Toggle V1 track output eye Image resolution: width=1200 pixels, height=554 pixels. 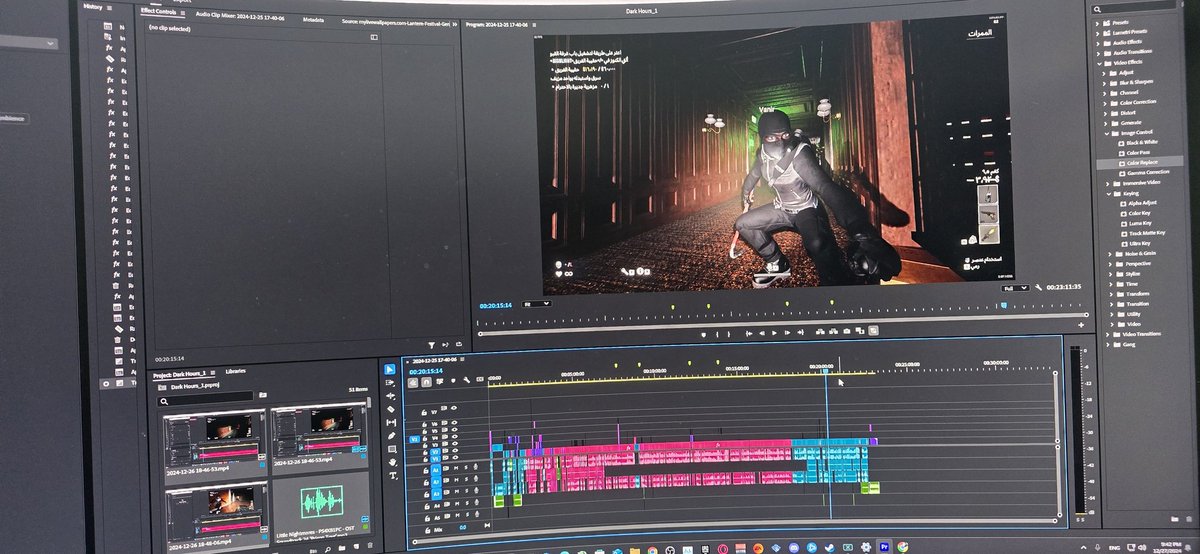[x=455, y=457]
